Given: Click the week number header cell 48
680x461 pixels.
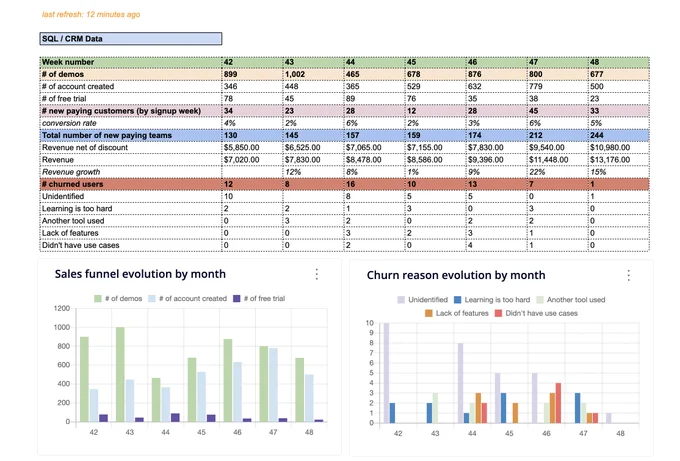Looking at the screenshot, I should 619,62.
